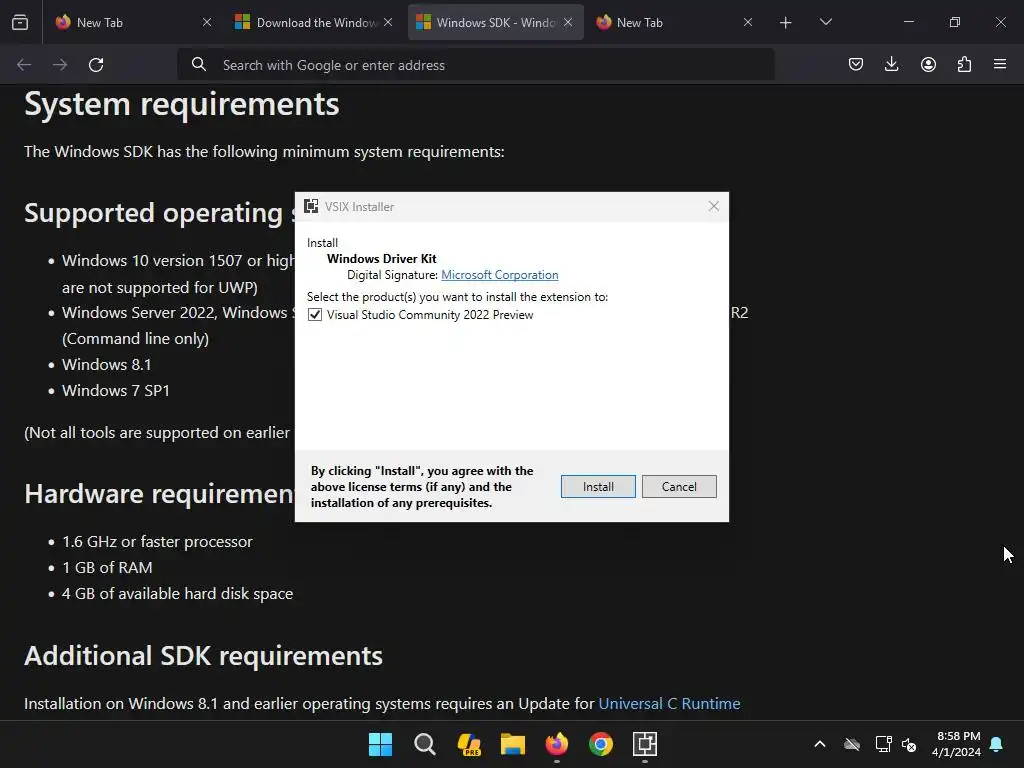
Task: Open the Firefox application menu
Action: click(1000, 64)
